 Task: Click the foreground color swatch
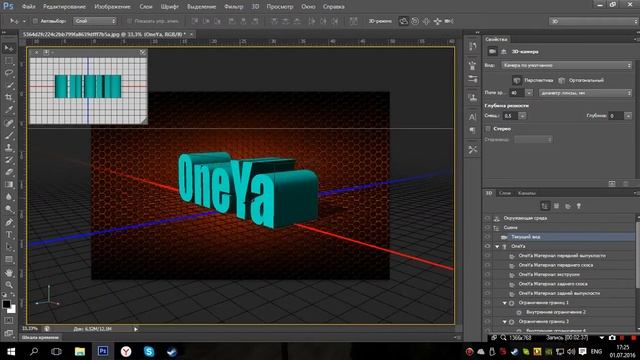pyautogui.click(x=6, y=304)
